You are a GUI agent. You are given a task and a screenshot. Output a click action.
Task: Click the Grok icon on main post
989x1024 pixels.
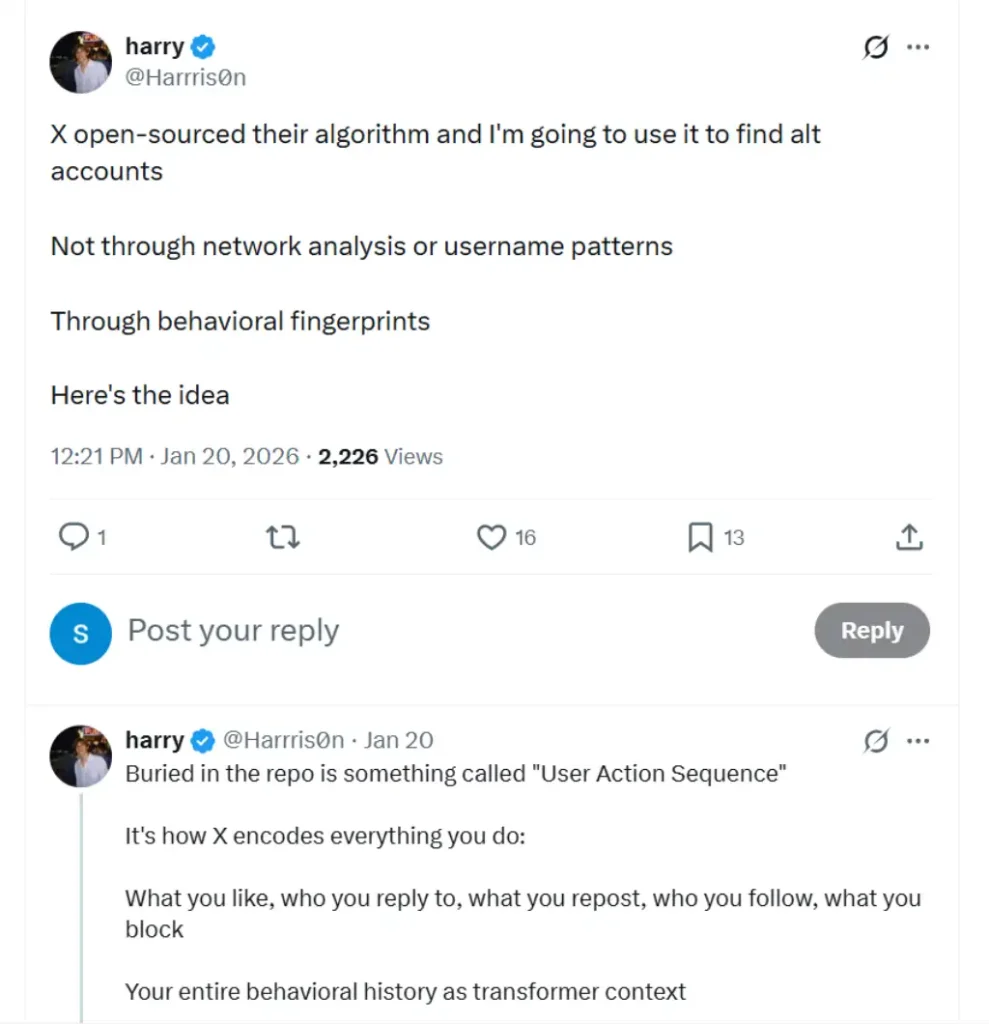pyautogui.click(x=876, y=47)
